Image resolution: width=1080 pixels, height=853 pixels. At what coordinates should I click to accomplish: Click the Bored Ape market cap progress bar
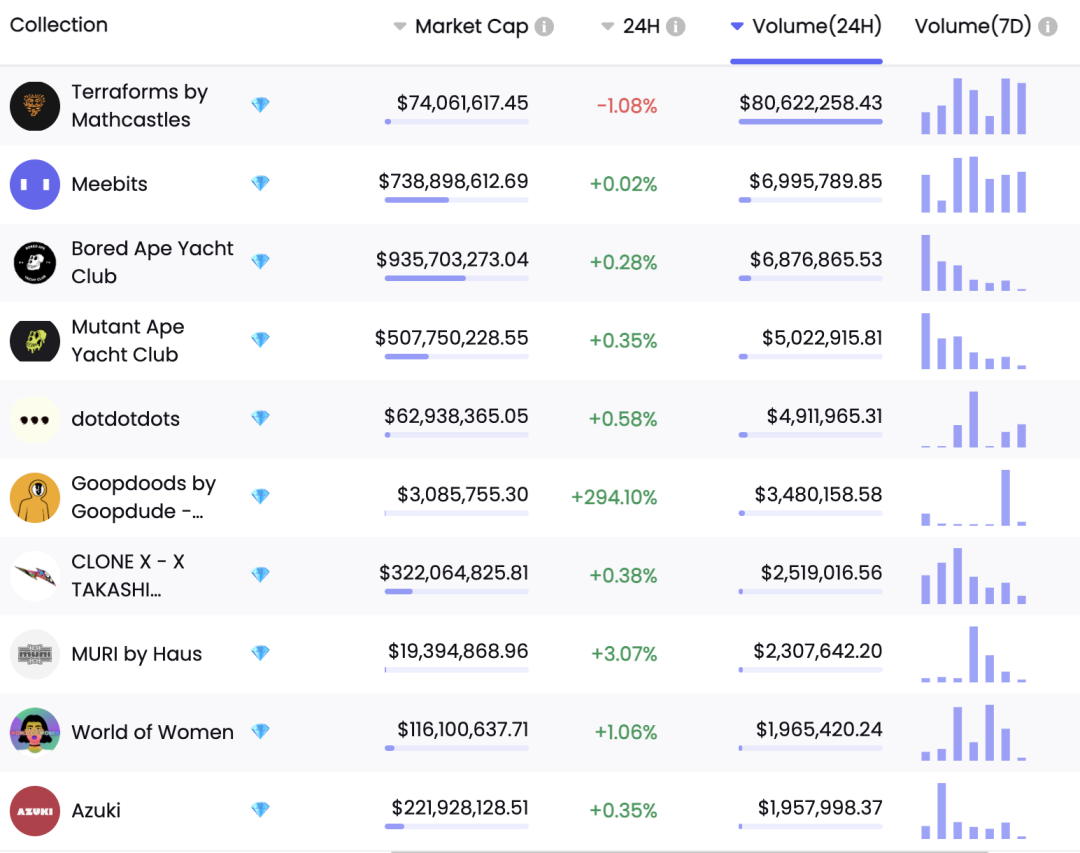tap(457, 278)
